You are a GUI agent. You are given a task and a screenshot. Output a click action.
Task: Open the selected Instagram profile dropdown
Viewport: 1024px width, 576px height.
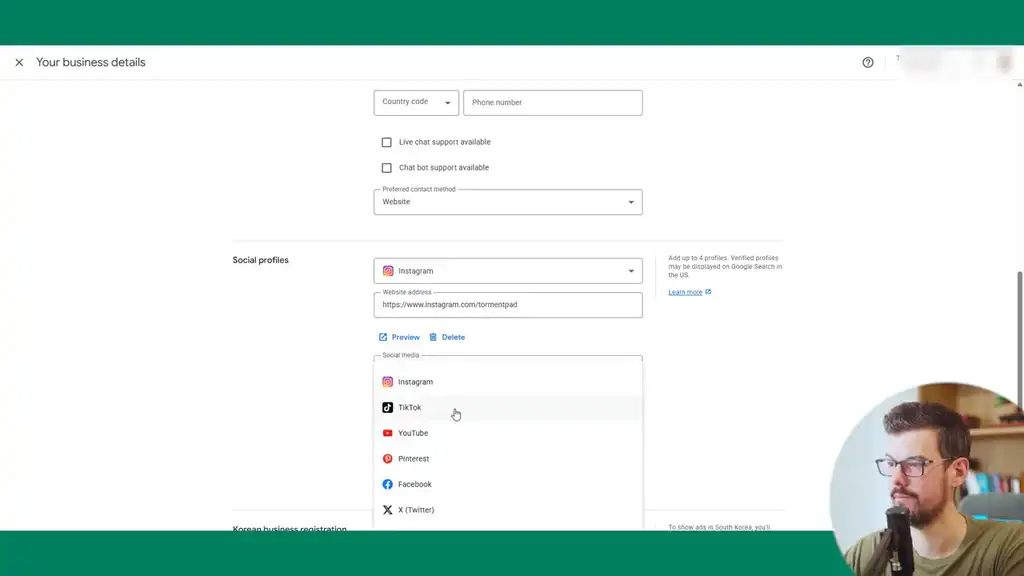point(508,271)
